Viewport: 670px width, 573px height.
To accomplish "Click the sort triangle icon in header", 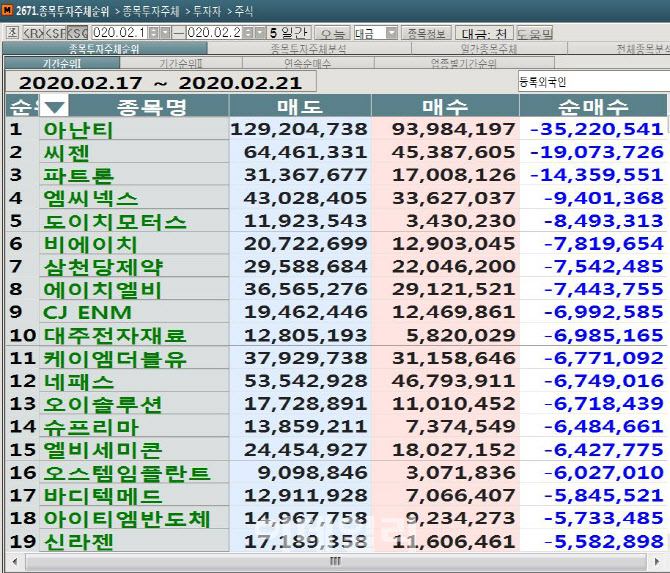I will point(54,106).
